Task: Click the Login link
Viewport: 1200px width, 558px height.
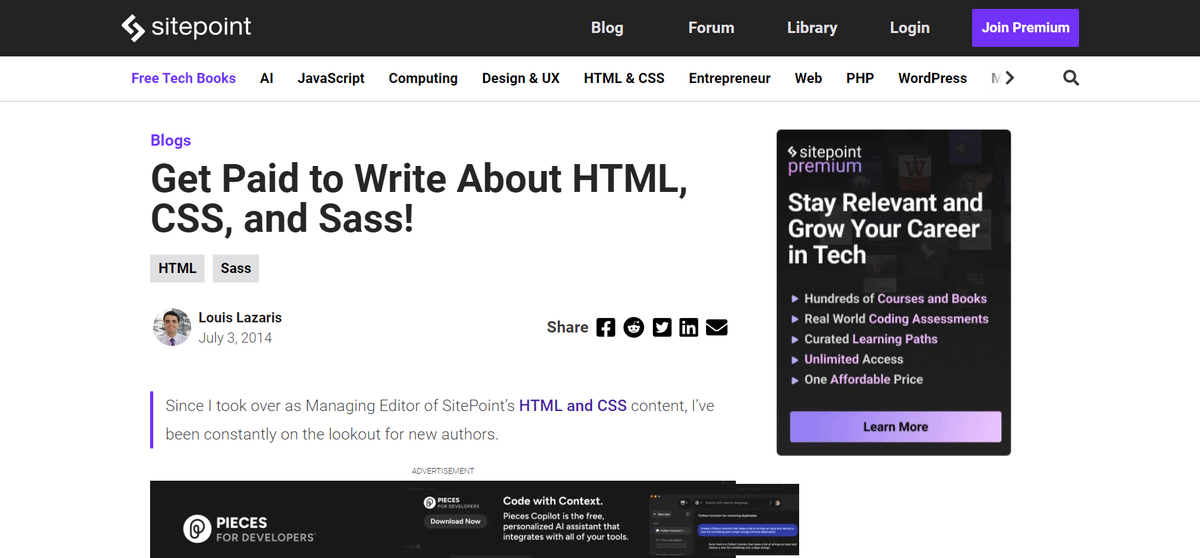Action: click(910, 28)
